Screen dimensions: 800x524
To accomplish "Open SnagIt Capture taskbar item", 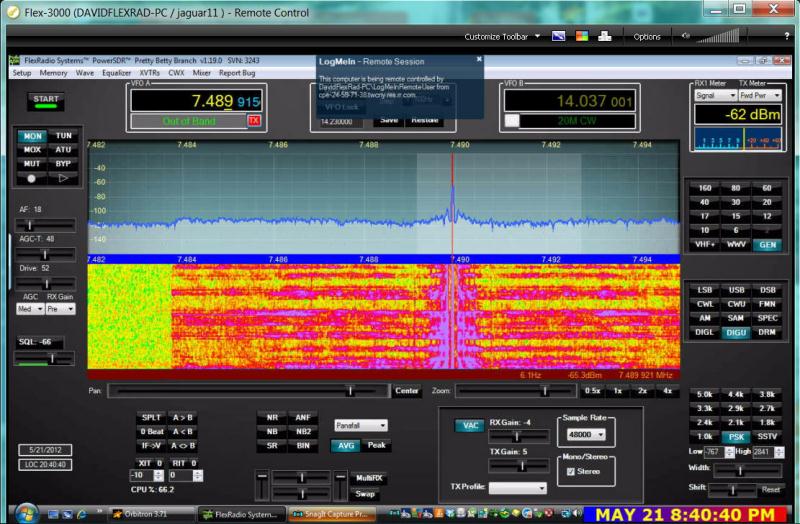I will coord(331,514).
